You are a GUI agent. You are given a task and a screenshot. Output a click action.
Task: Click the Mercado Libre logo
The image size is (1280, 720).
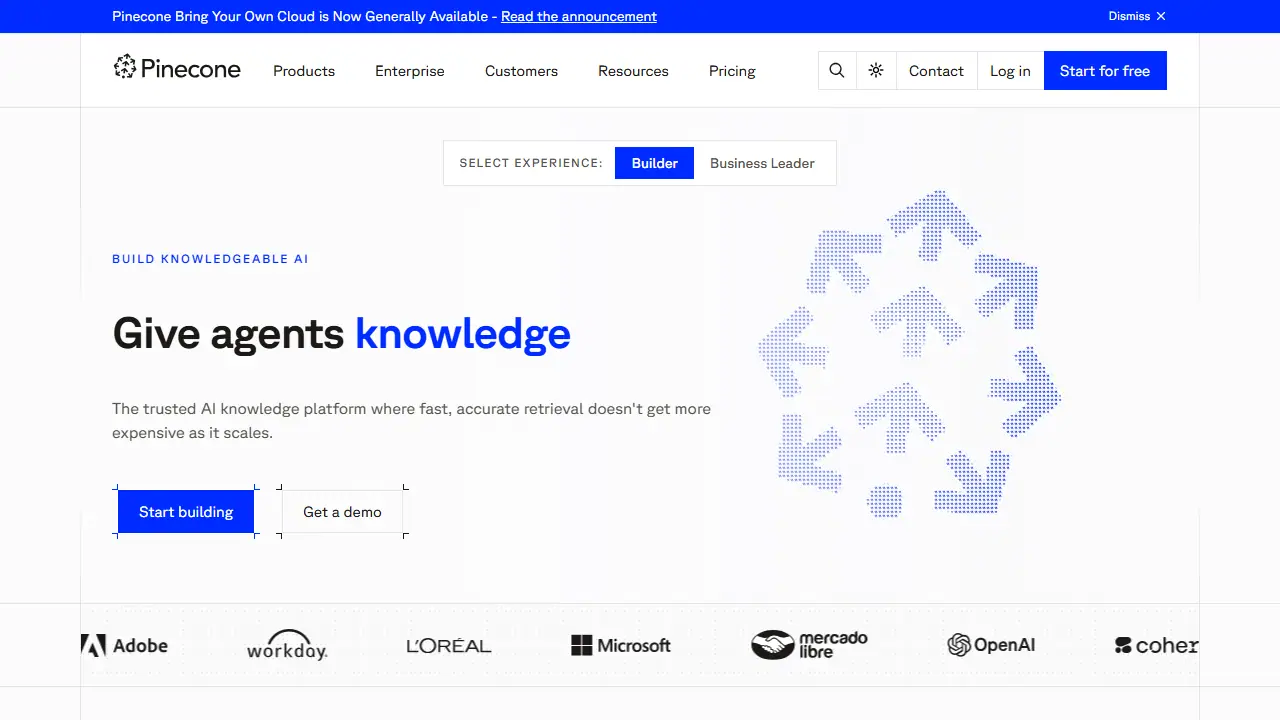coord(810,645)
